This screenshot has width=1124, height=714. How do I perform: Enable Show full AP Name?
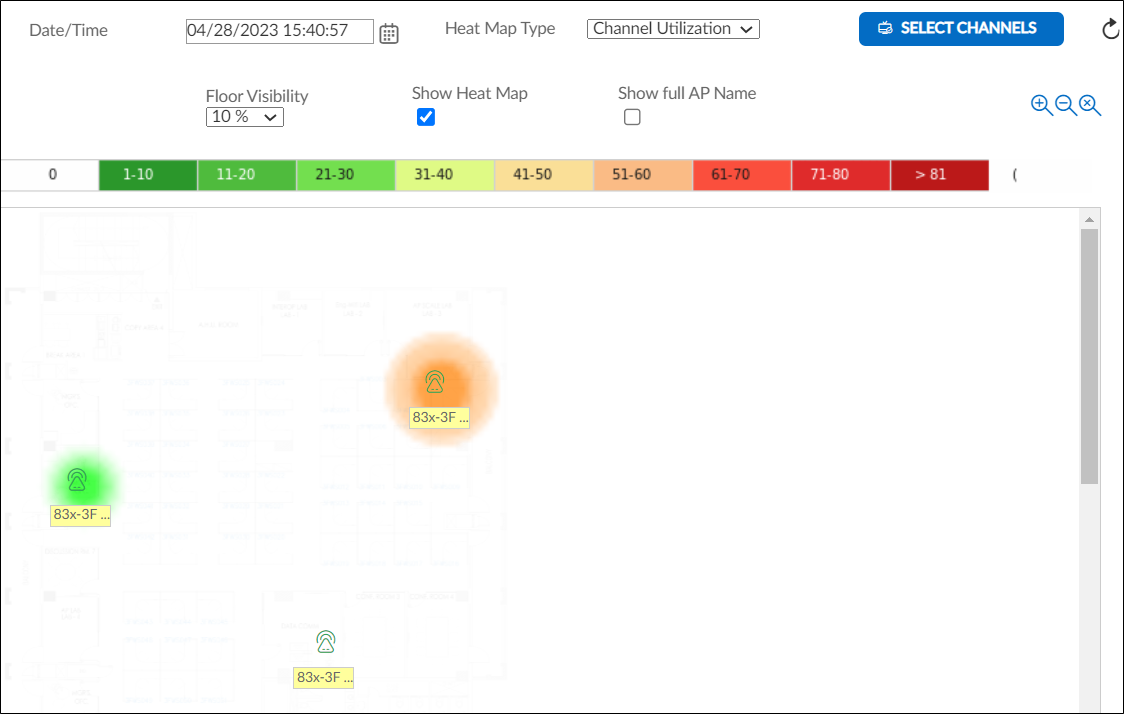click(x=632, y=117)
